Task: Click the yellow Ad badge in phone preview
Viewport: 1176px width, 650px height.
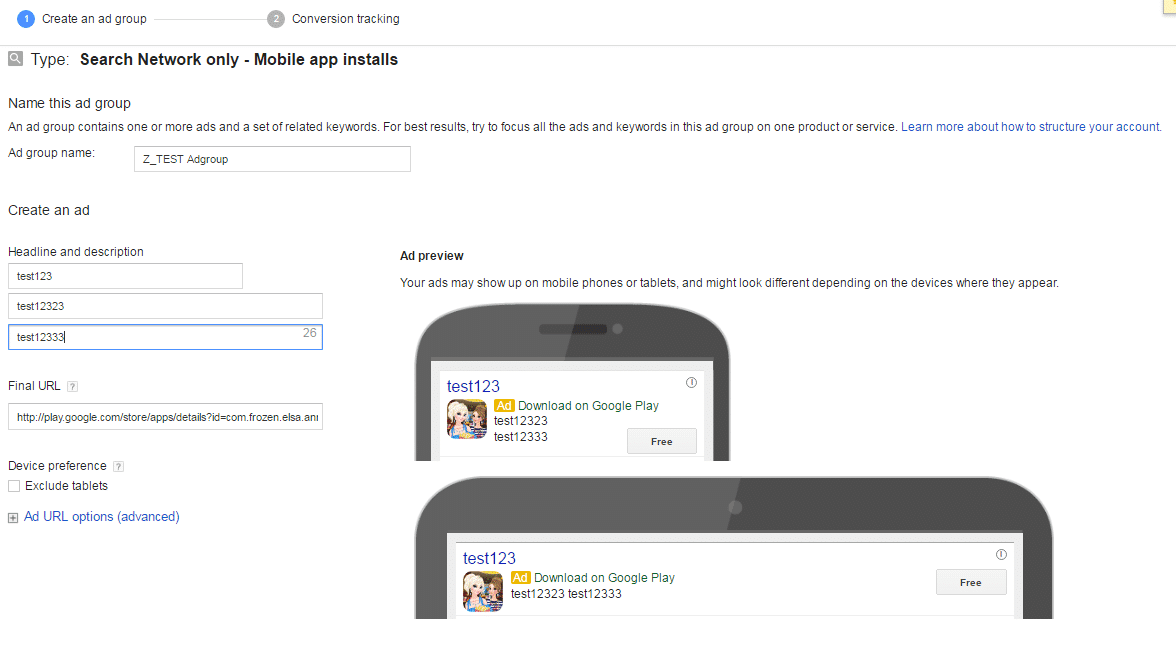Action: [x=504, y=406]
